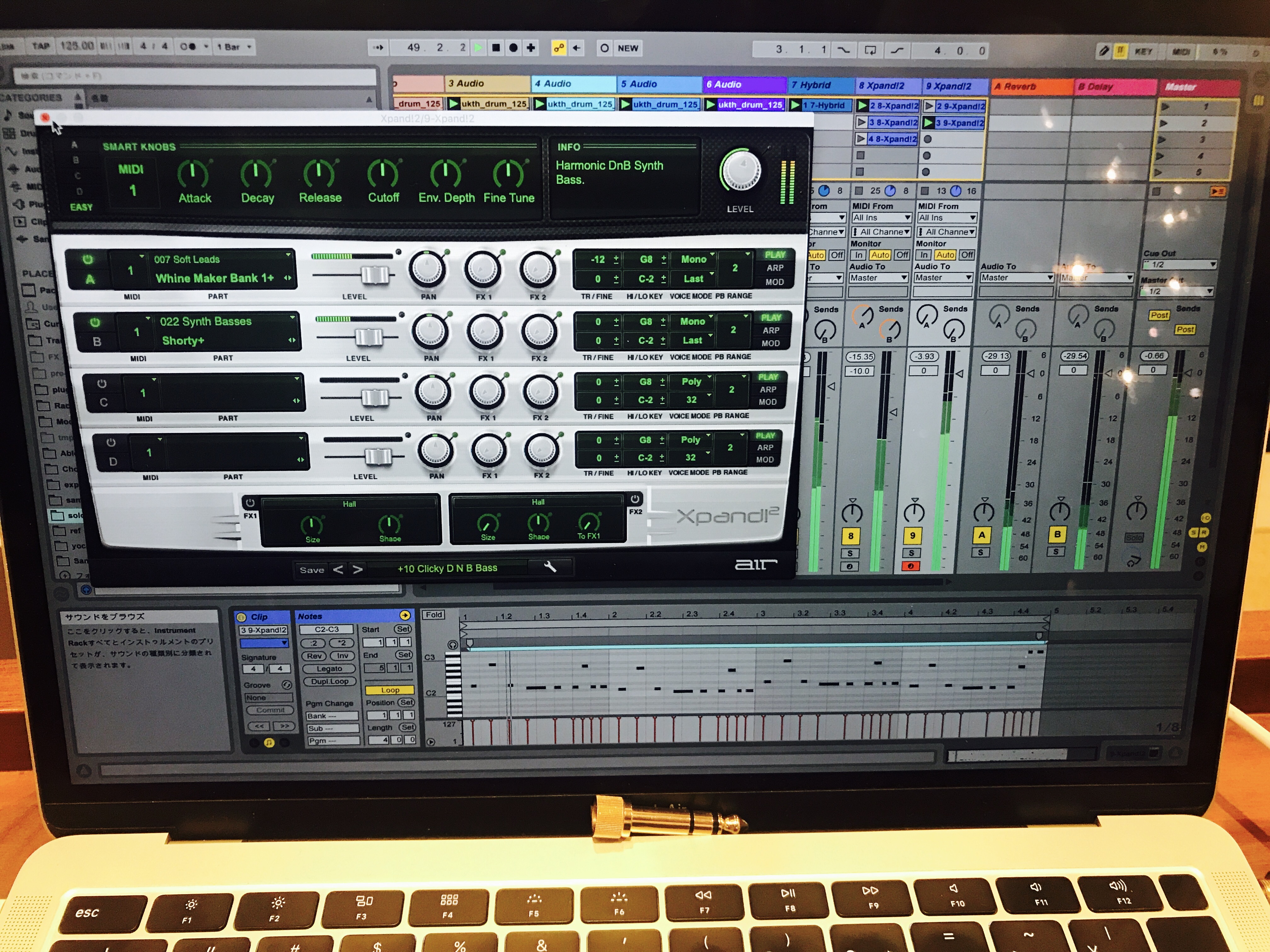Click PLAY mode on part A
The image size is (1270, 952).
click(775, 255)
